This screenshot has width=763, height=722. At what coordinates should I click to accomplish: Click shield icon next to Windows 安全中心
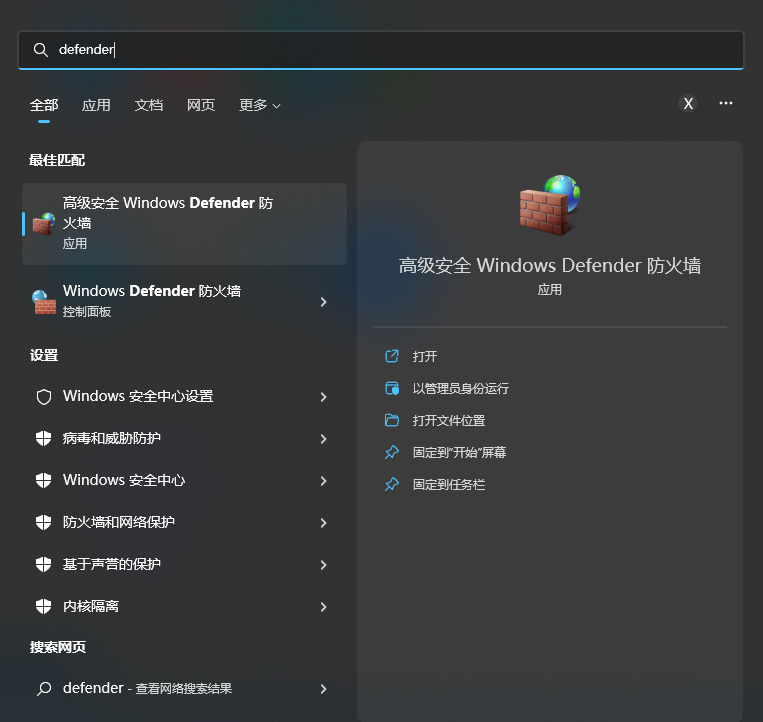click(x=44, y=480)
